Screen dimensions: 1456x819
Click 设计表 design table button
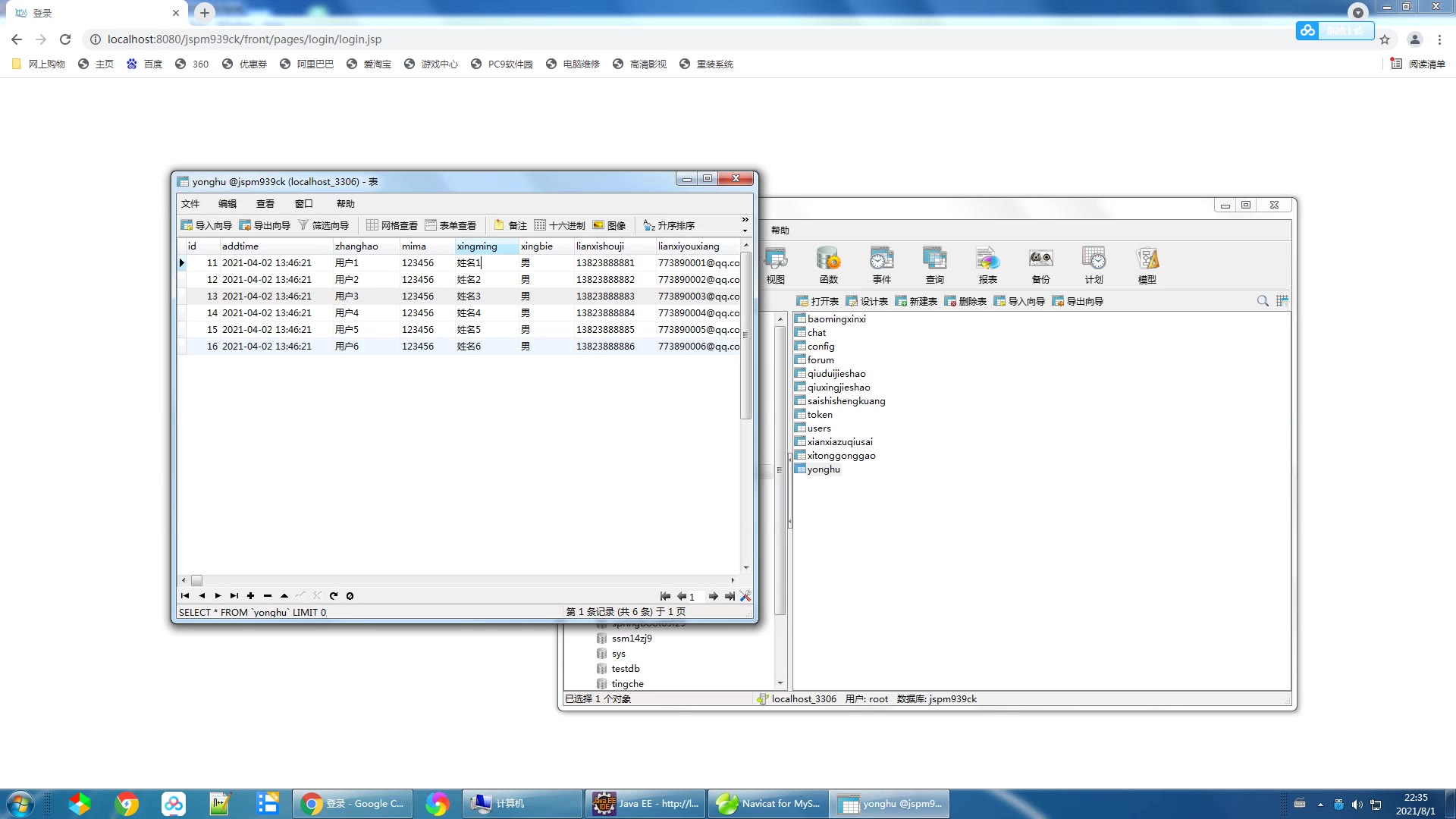[x=867, y=301]
